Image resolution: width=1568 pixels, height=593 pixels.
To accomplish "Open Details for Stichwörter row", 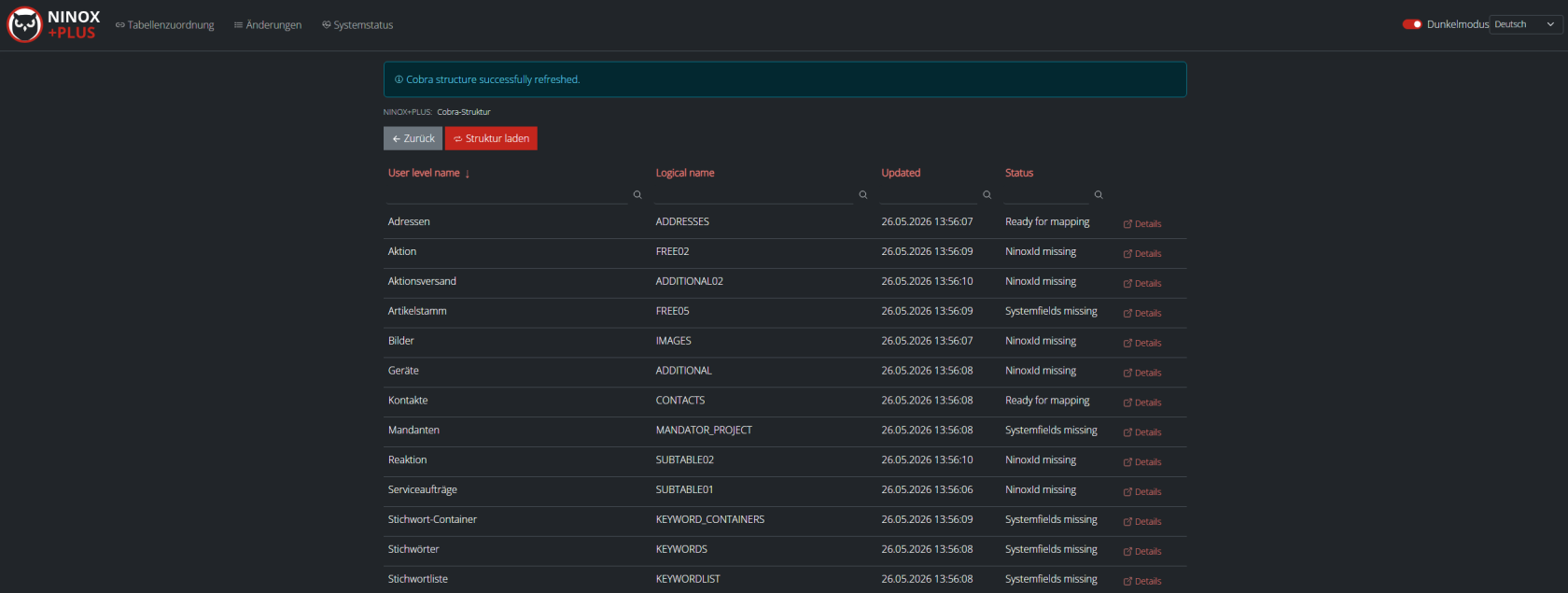I will [x=1142, y=553].
